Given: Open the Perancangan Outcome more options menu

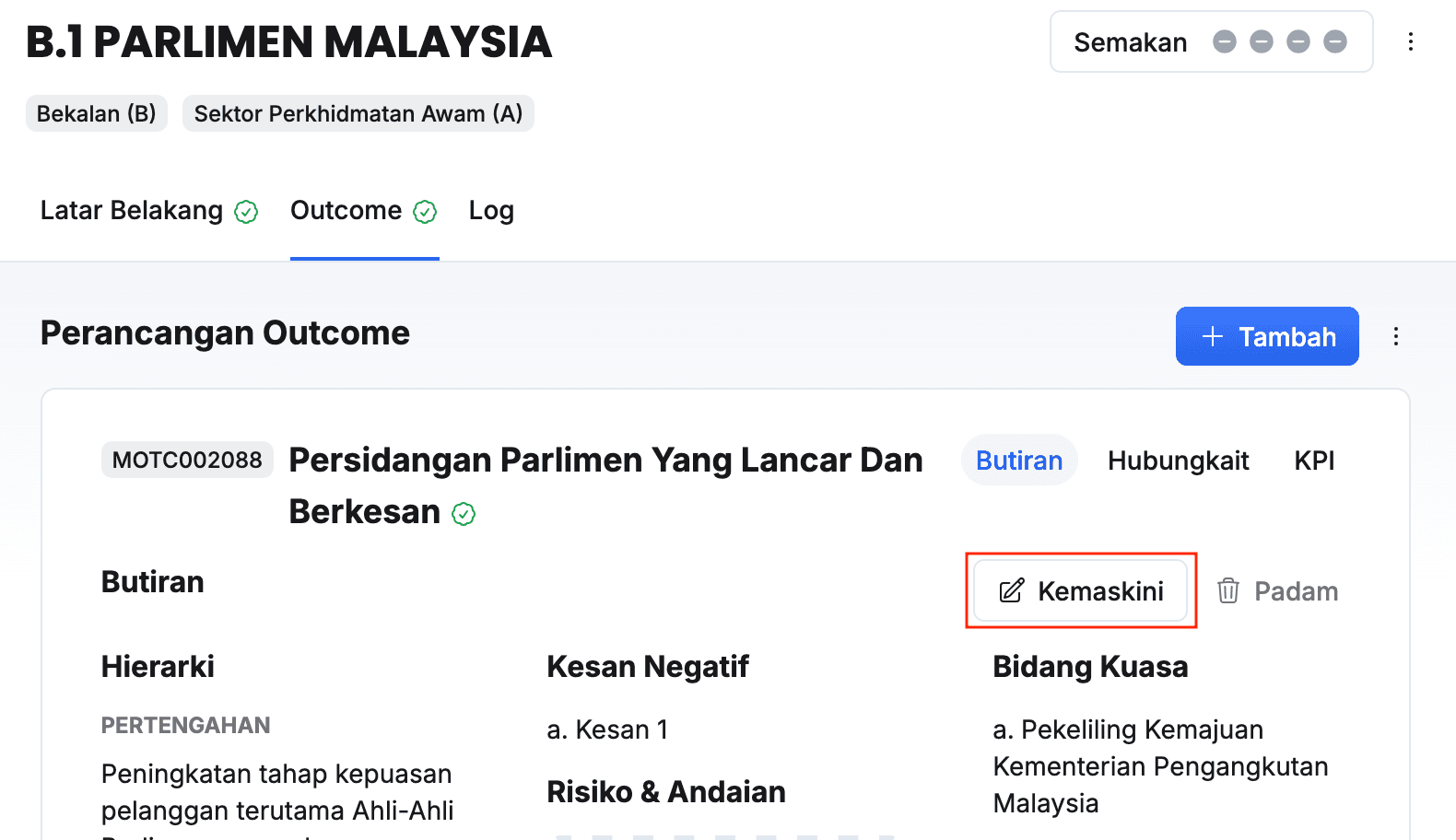Looking at the screenshot, I should coord(1396,336).
